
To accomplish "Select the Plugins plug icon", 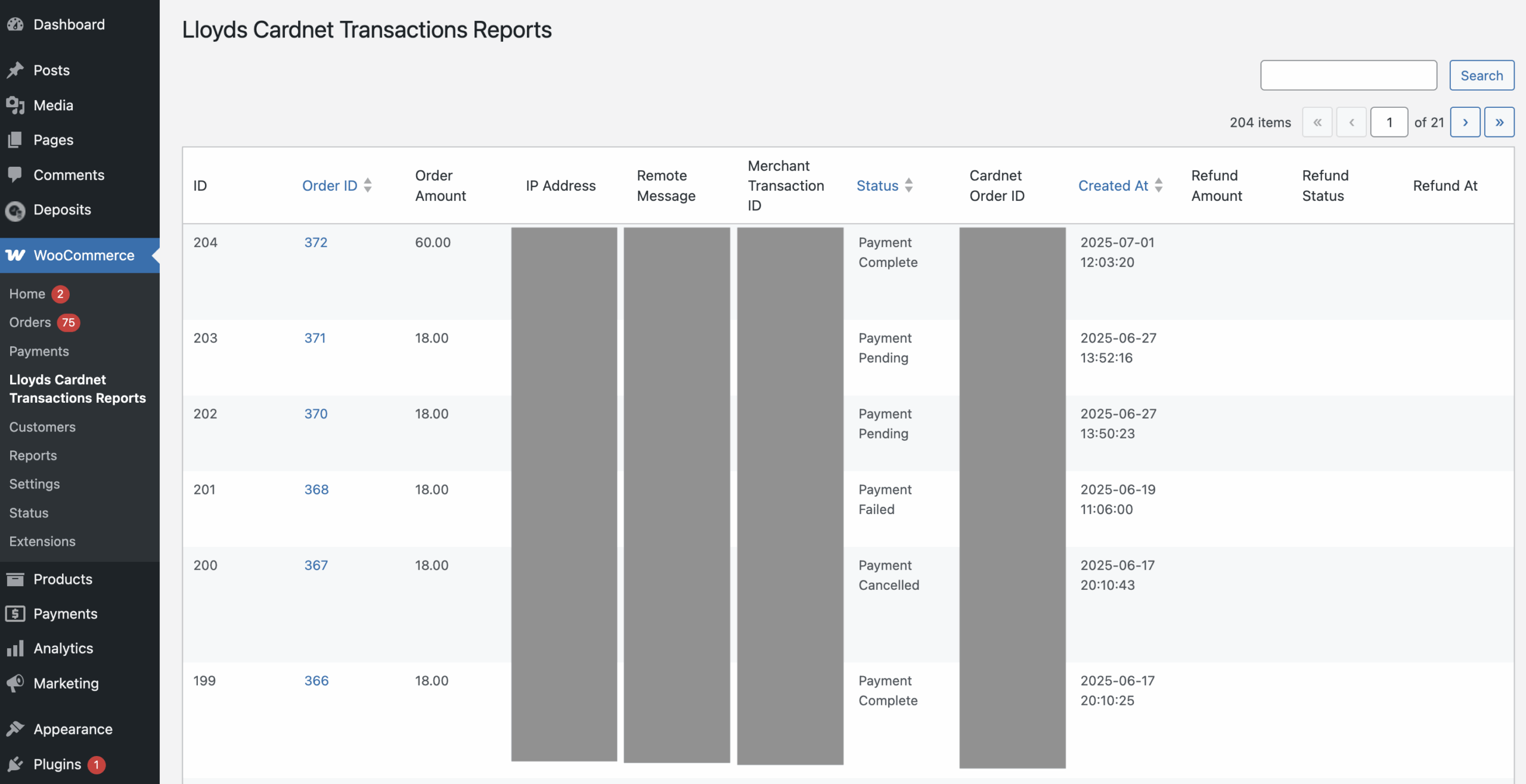I will click(16, 764).
